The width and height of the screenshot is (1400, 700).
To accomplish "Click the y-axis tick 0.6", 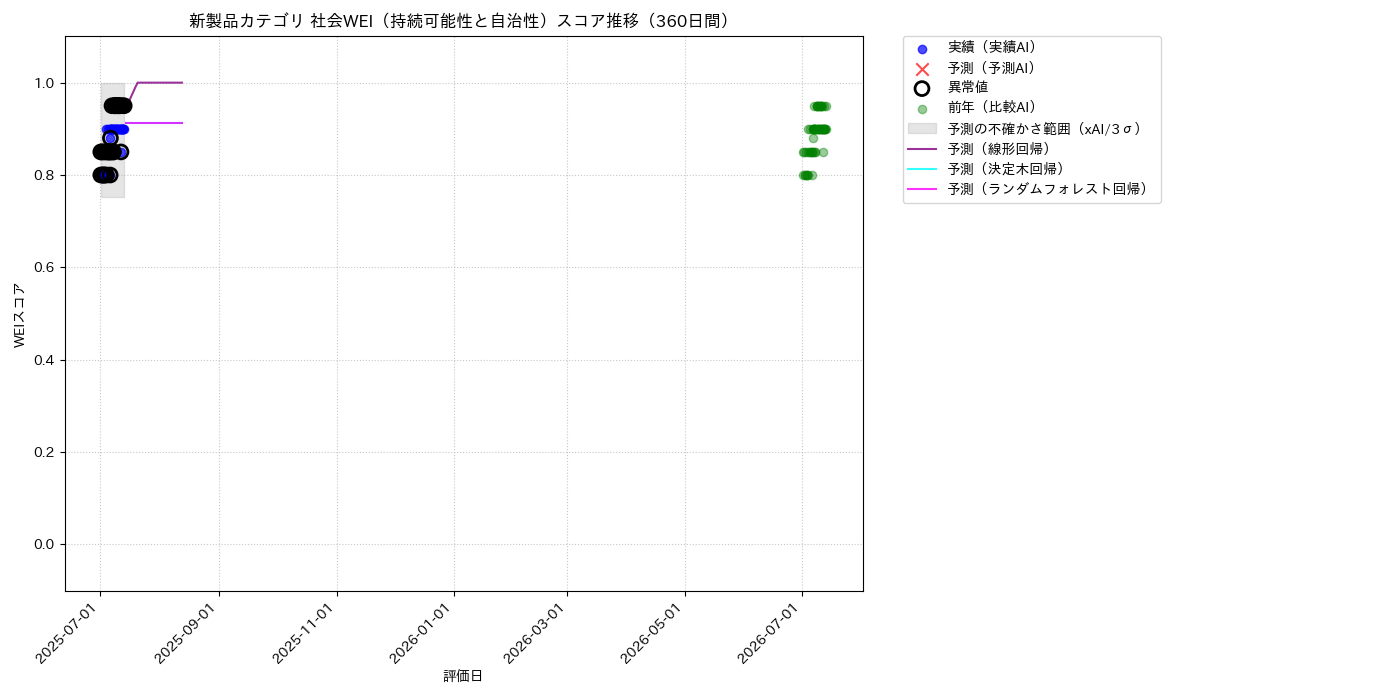I will tap(46, 267).
